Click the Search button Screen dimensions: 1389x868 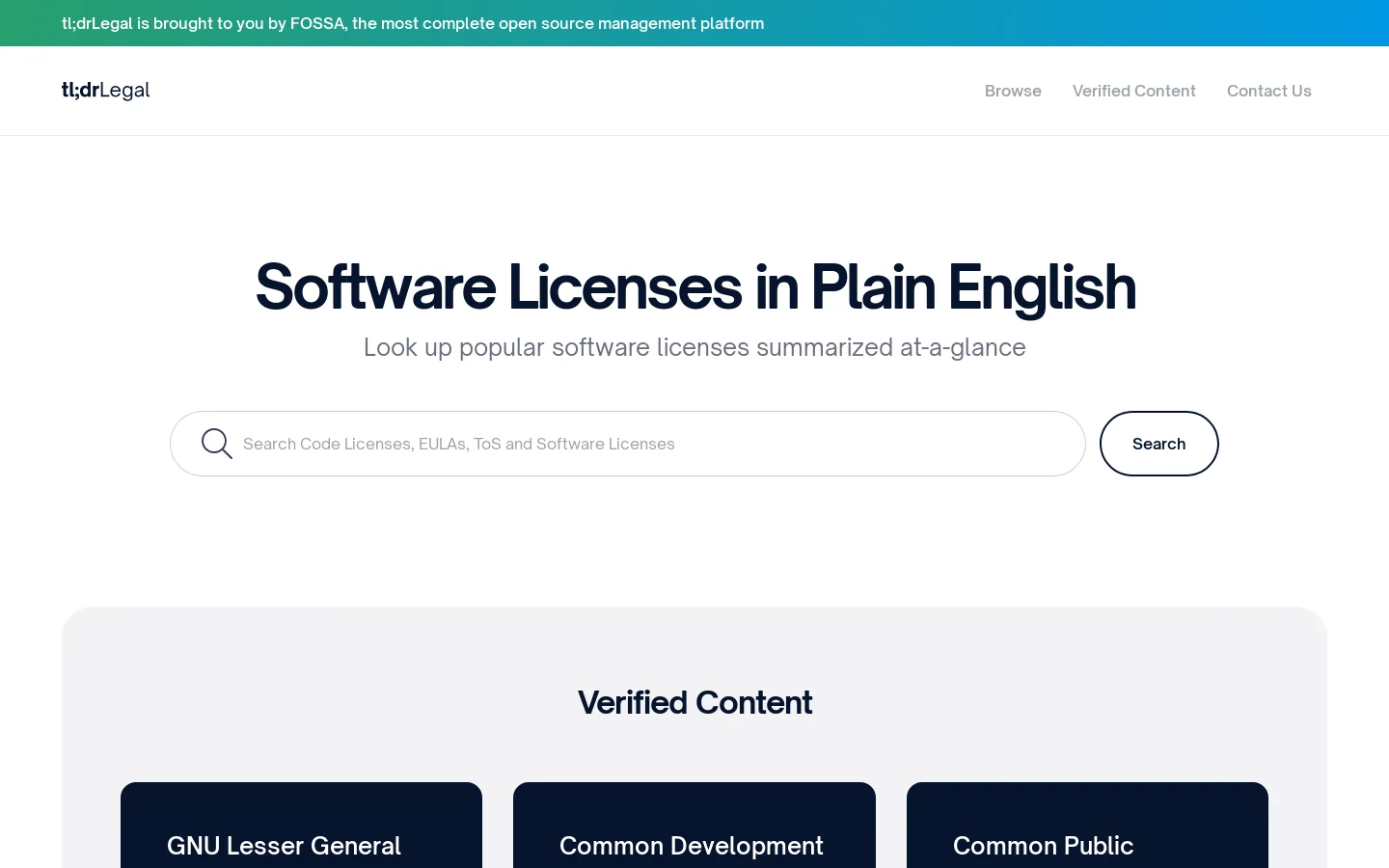(1159, 444)
